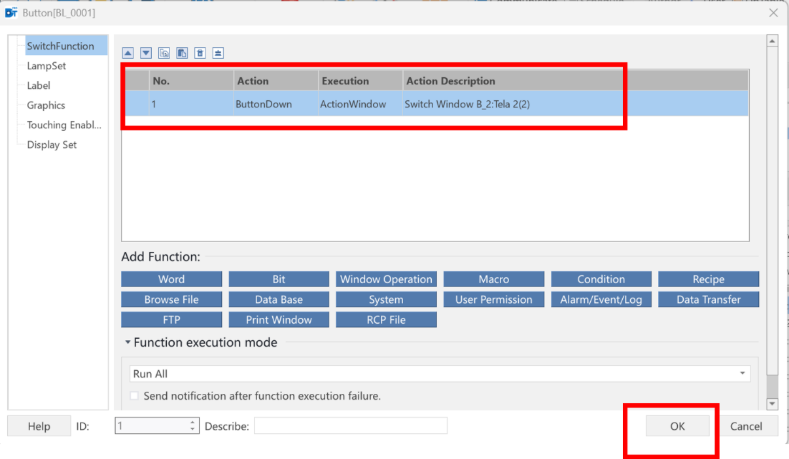789x459 pixels.
Task: Click the Action column header
Action: [276, 81]
